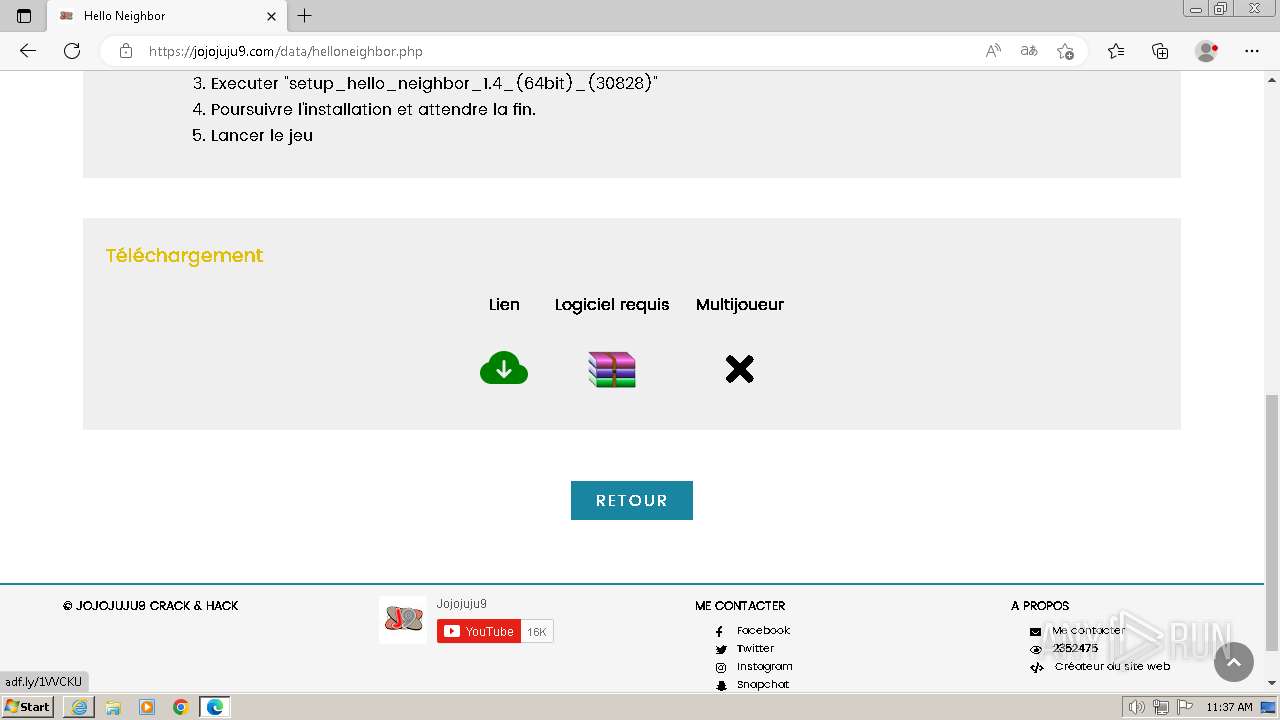
Task: Click the JOJOJUJU9 CRACK & HACK copyright text
Action: click(151, 606)
